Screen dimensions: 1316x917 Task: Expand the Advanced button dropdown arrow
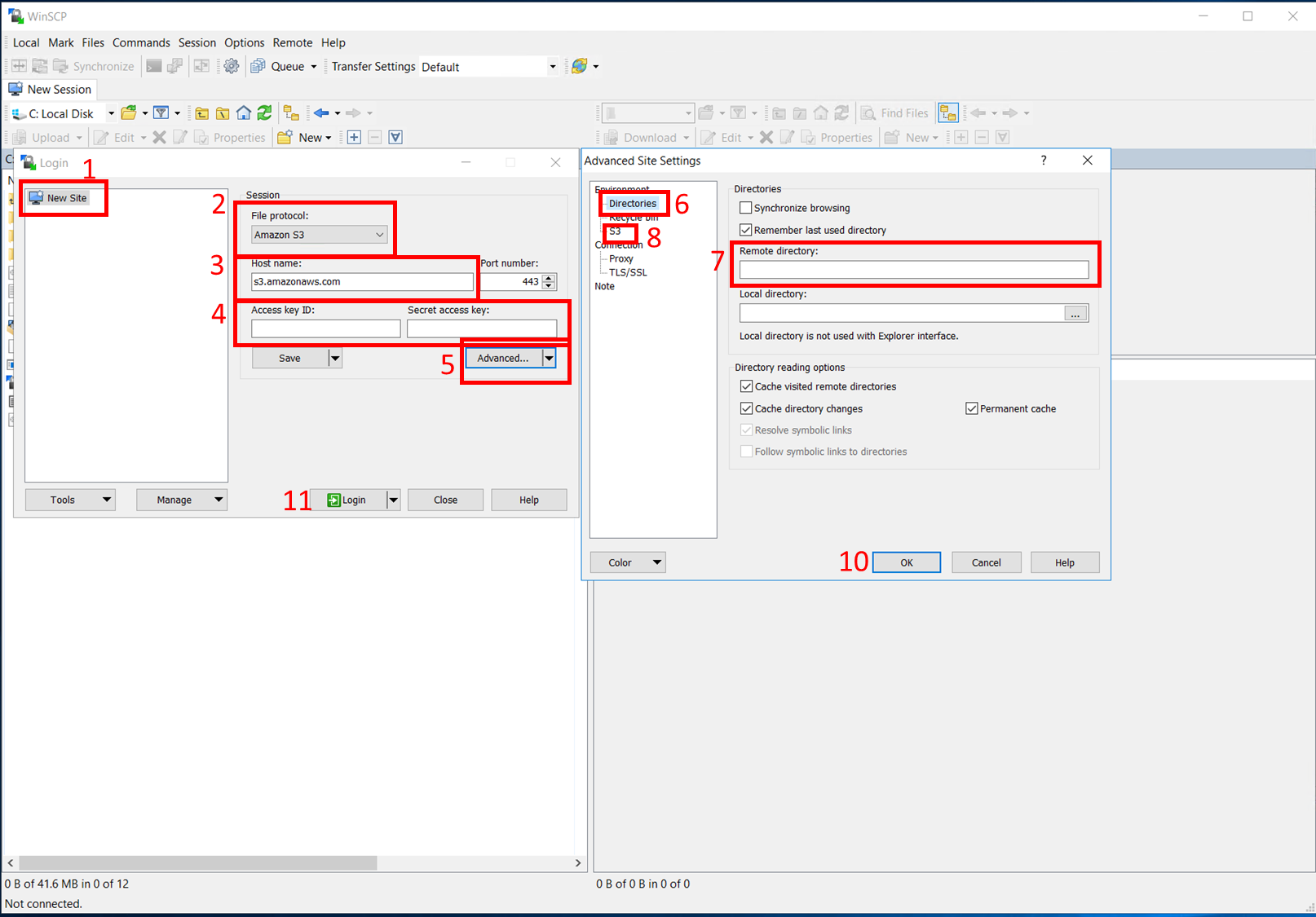549,358
